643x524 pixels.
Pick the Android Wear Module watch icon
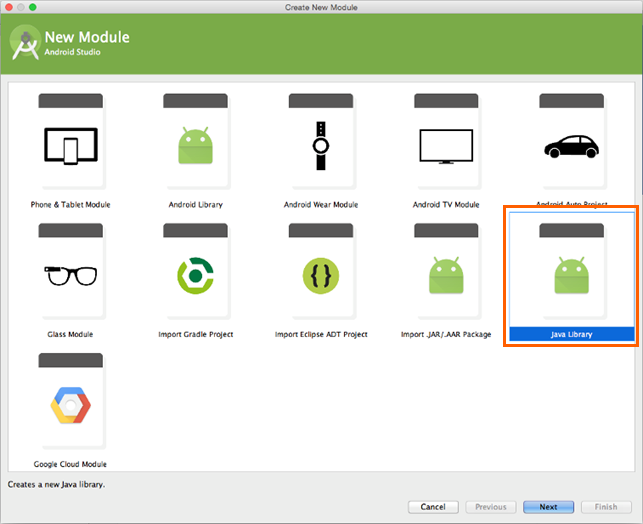[x=321, y=146]
